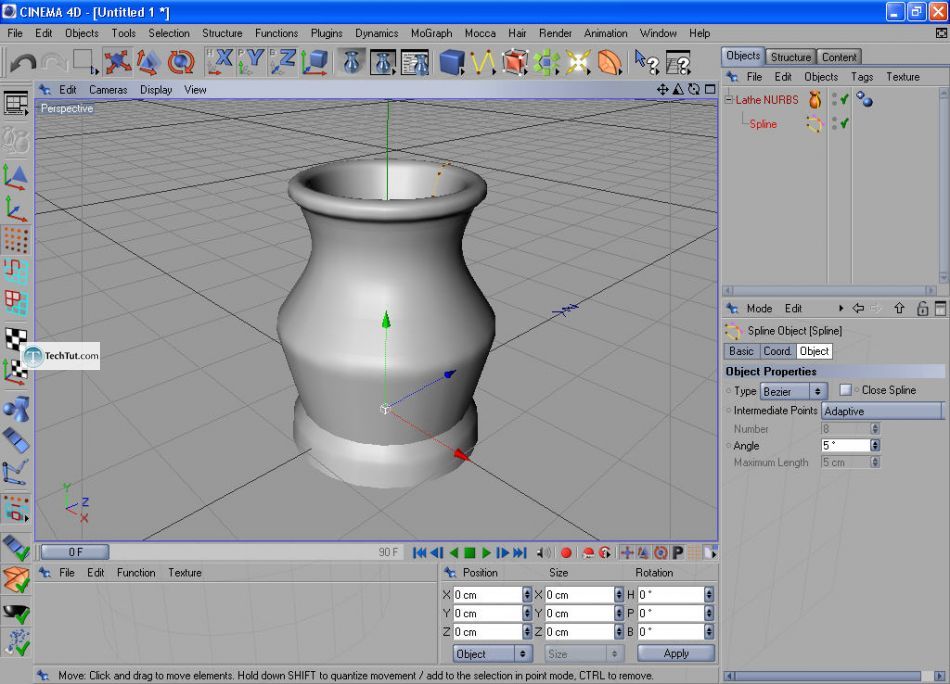
Task: Toggle Lathe NURBS visibility dots
Action: (x=834, y=99)
